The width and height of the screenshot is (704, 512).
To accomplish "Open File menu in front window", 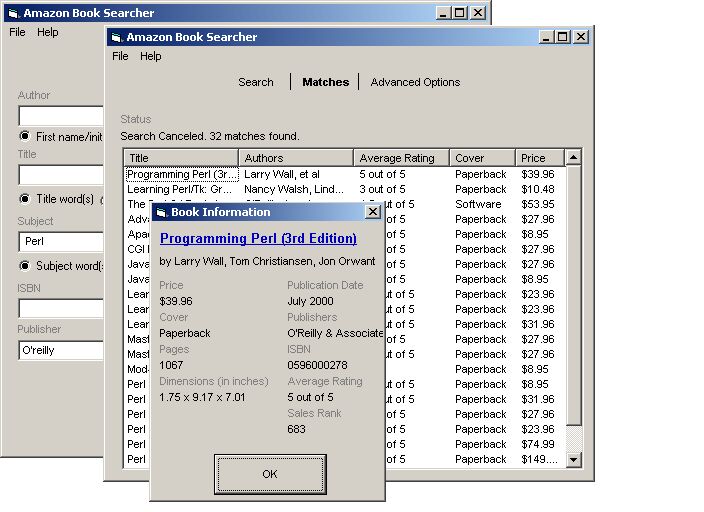I will (x=120, y=56).
